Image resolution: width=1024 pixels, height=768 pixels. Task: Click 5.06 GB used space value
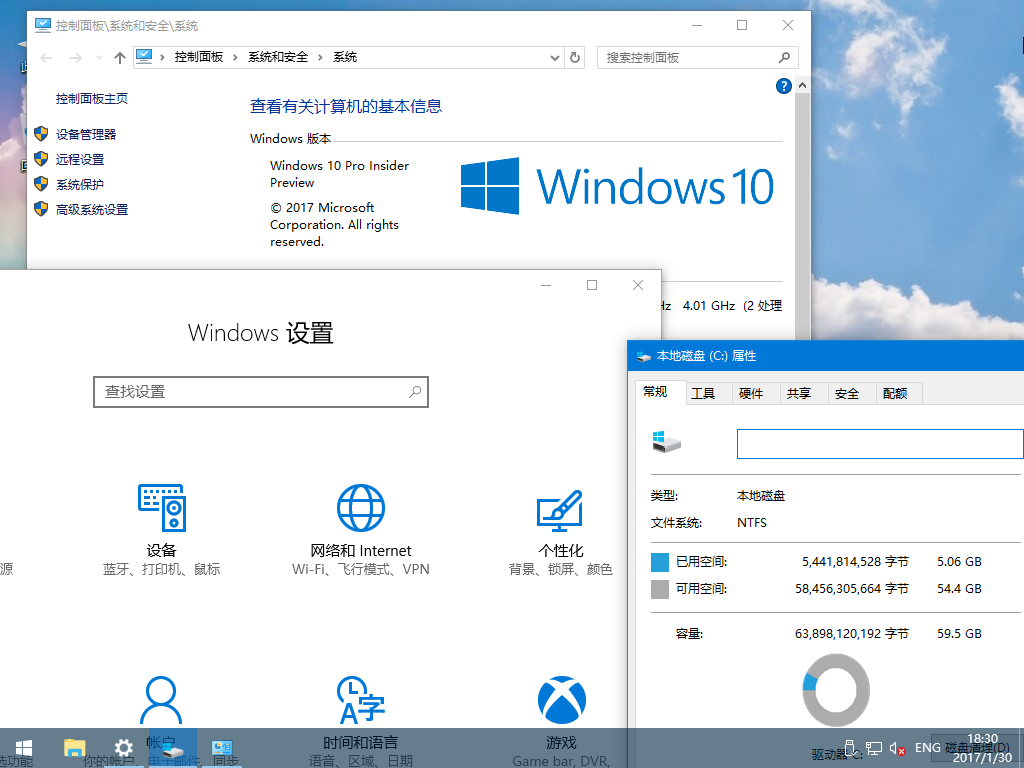click(x=959, y=562)
